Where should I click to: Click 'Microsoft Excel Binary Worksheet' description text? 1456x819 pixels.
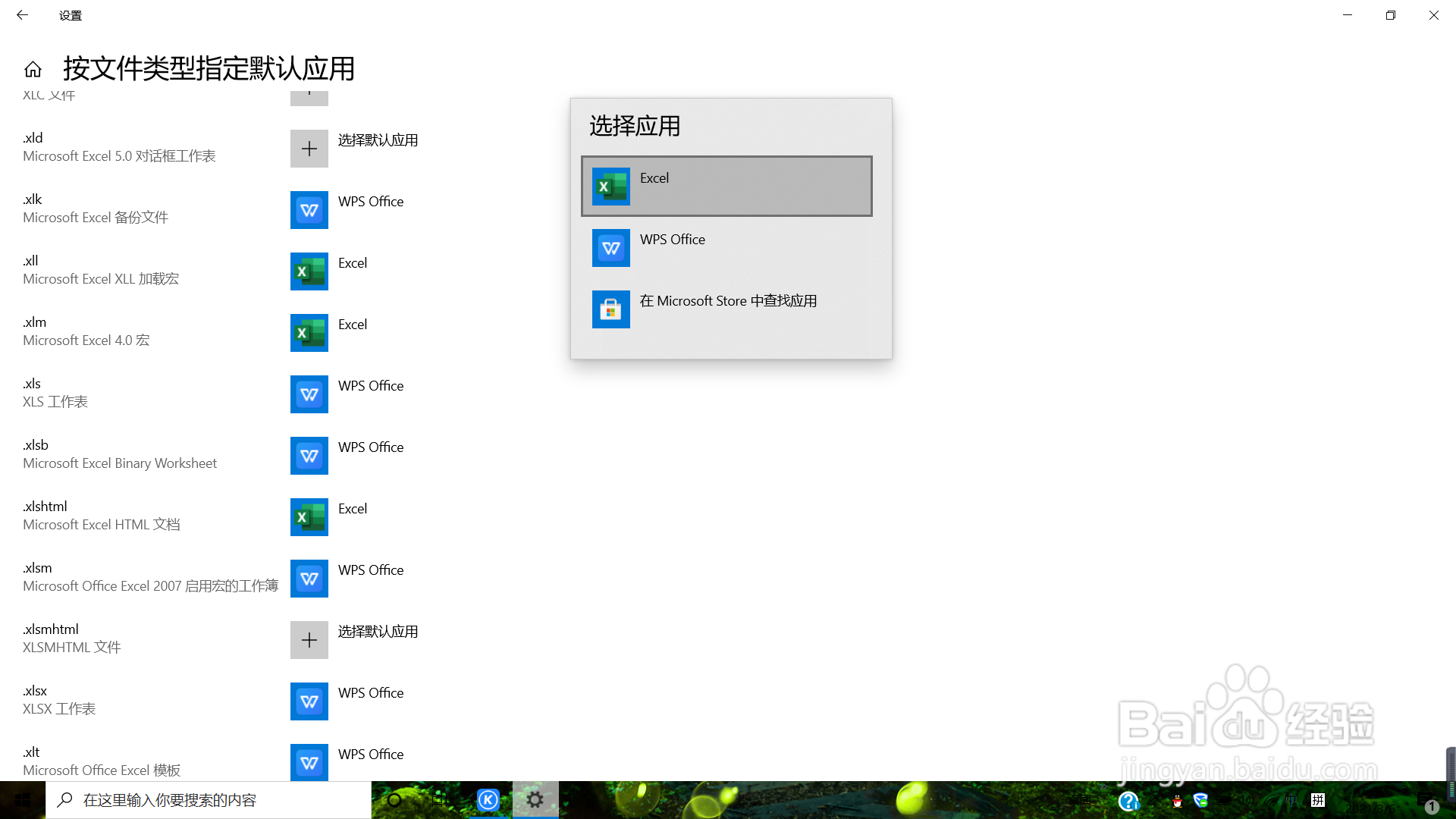click(x=120, y=463)
